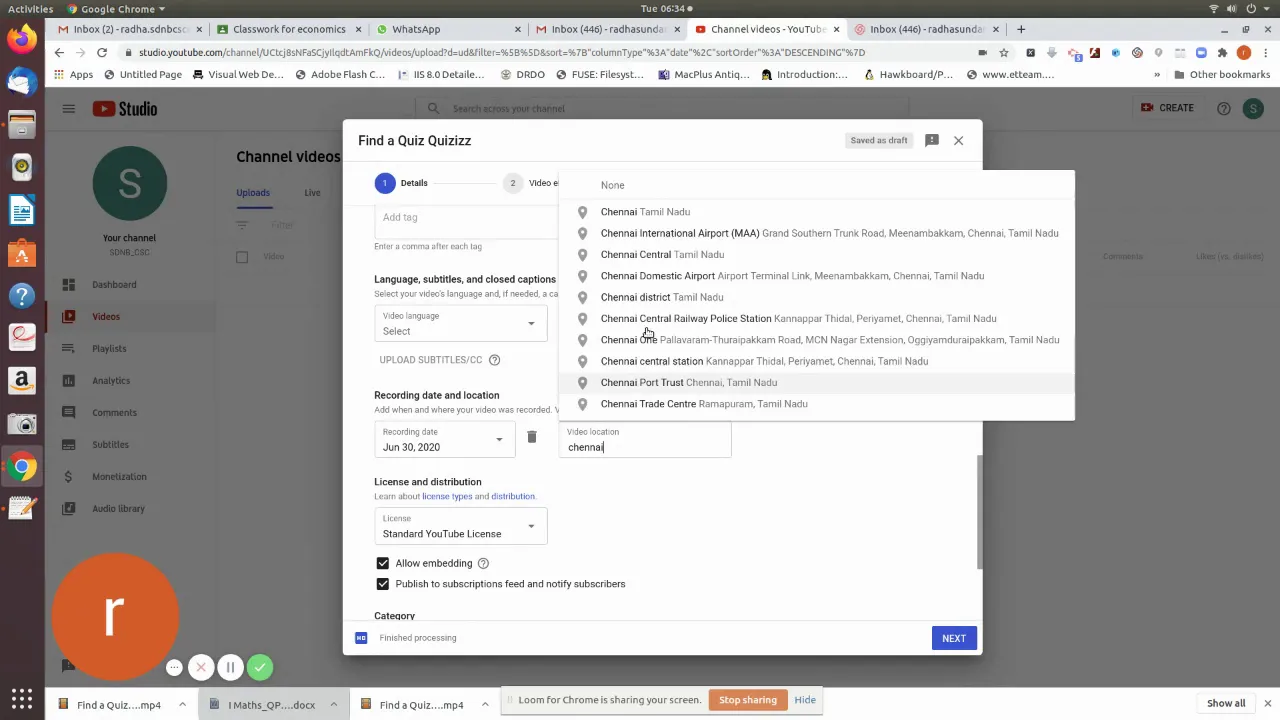
Task: Open the Video language dropdown
Action: click(x=460, y=324)
